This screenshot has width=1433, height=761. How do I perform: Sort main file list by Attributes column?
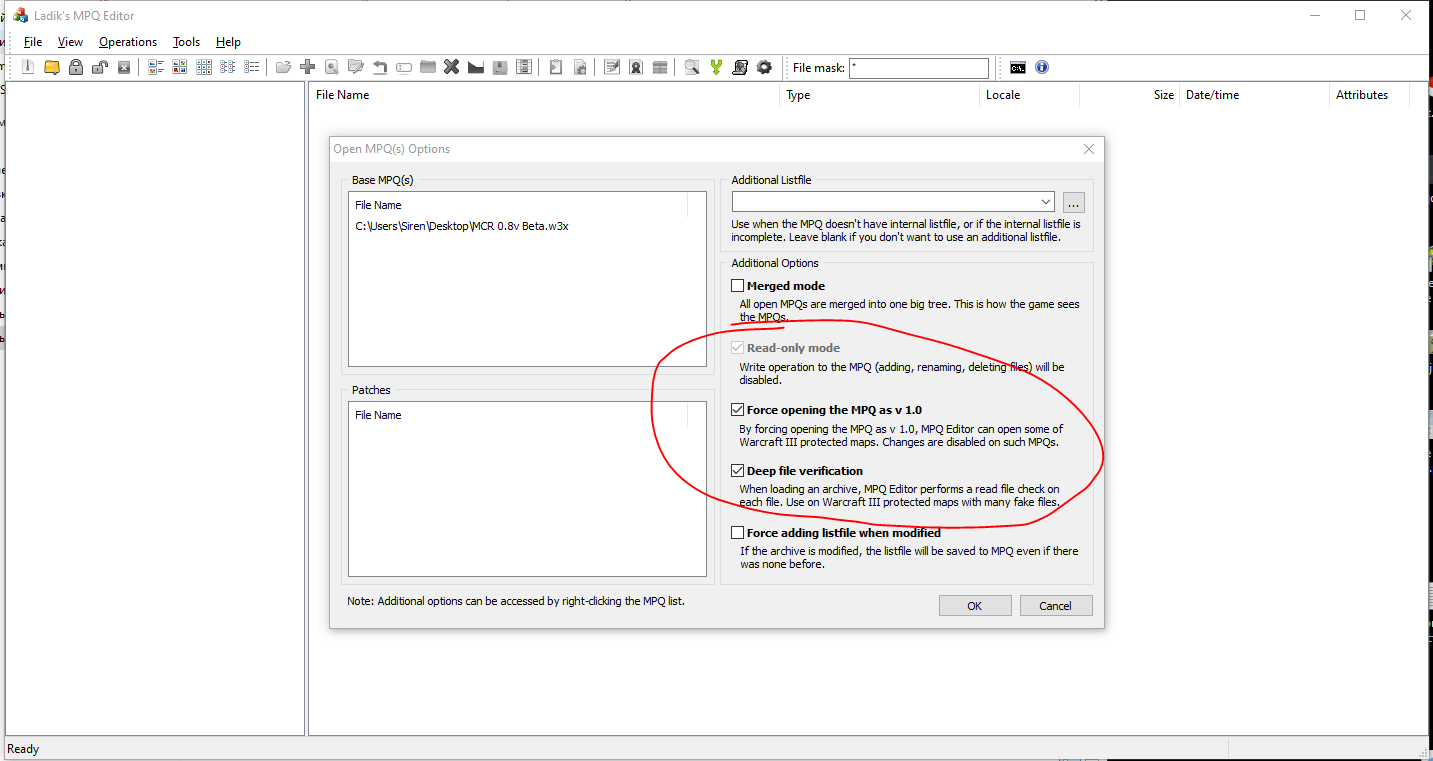1370,95
